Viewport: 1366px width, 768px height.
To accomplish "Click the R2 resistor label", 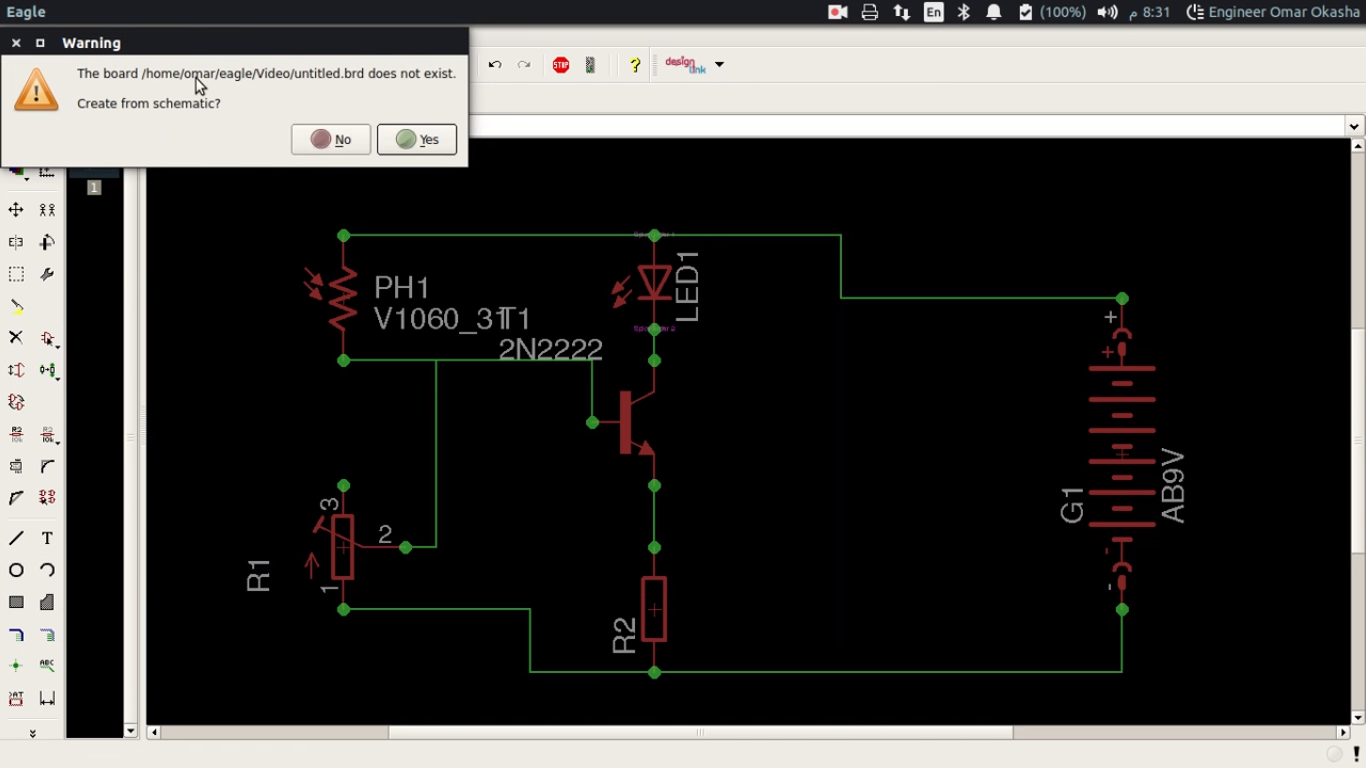I will point(624,635).
